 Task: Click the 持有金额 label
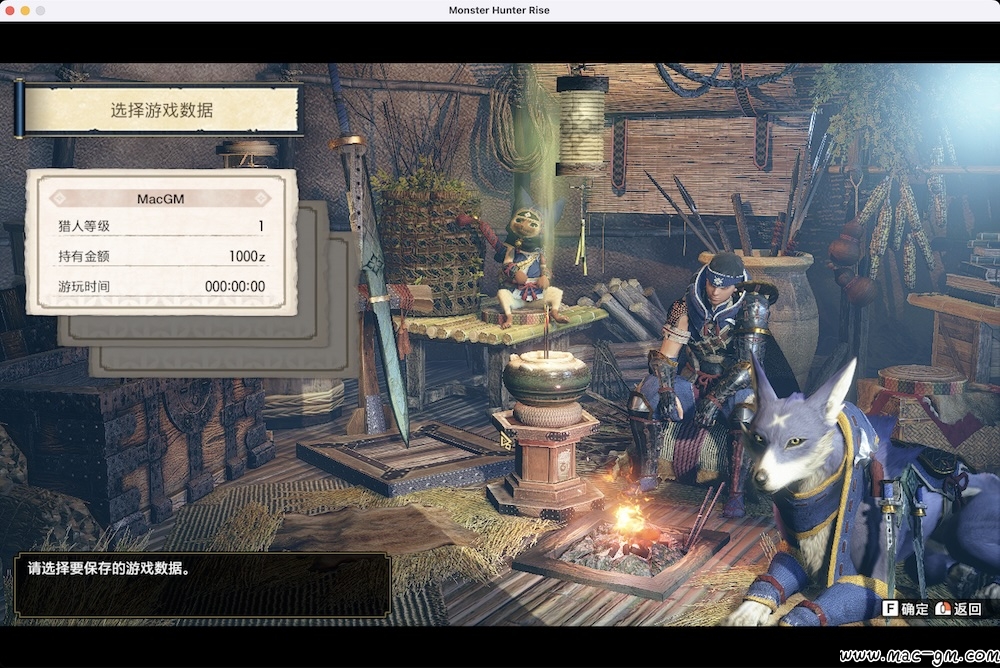tap(84, 256)
